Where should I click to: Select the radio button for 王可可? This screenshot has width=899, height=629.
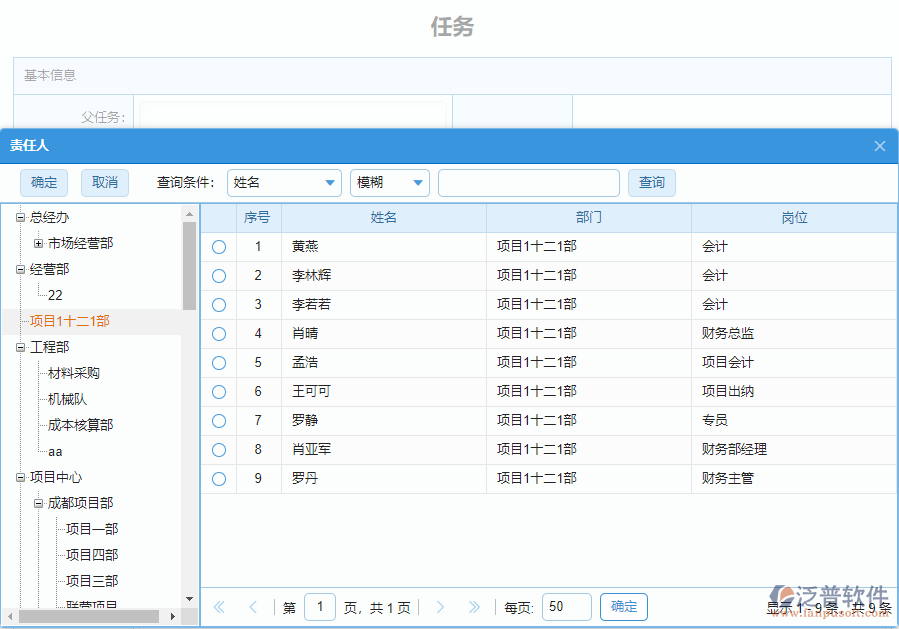pyautogui.click(x=218, y=391)
